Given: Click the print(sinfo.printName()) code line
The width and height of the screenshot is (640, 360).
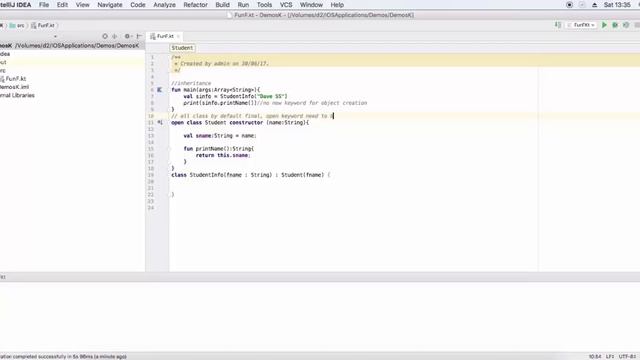Looking at the screenshot, I should coord(220,103).
